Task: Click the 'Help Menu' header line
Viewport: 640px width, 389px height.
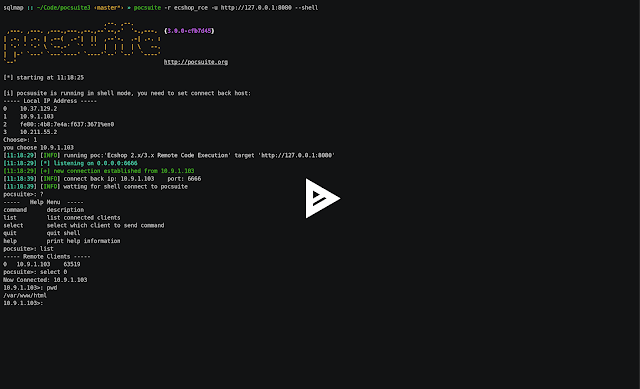Action: (43, 202)
